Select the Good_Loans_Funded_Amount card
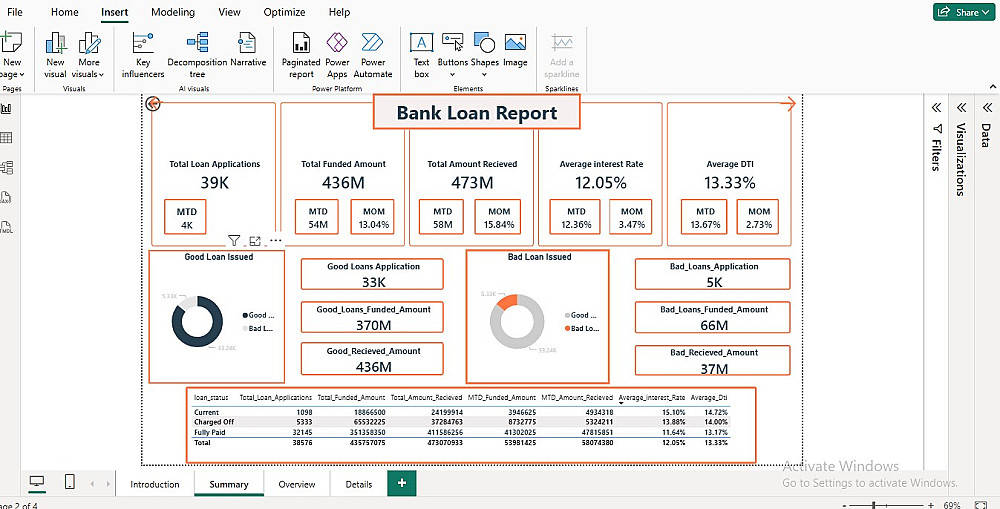 (x=372, y=317)
